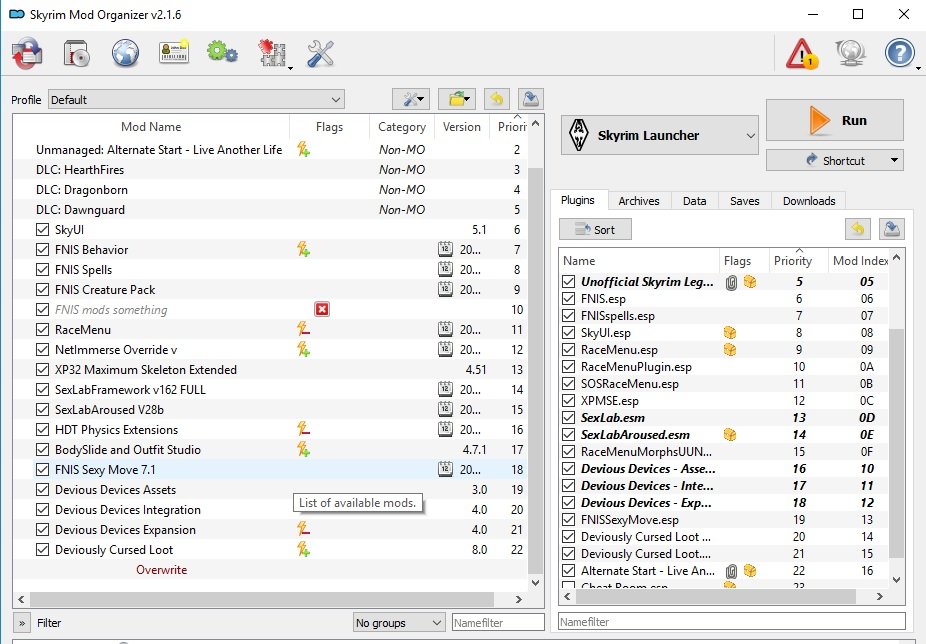Sort by Version column header
This screenshot has height=644, width=926.
(462, 126)
